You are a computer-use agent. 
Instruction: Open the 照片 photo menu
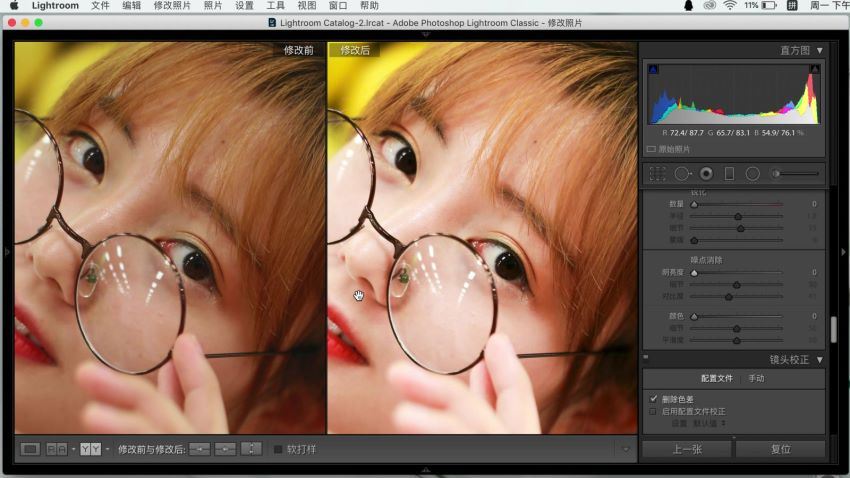pos(213,5)
